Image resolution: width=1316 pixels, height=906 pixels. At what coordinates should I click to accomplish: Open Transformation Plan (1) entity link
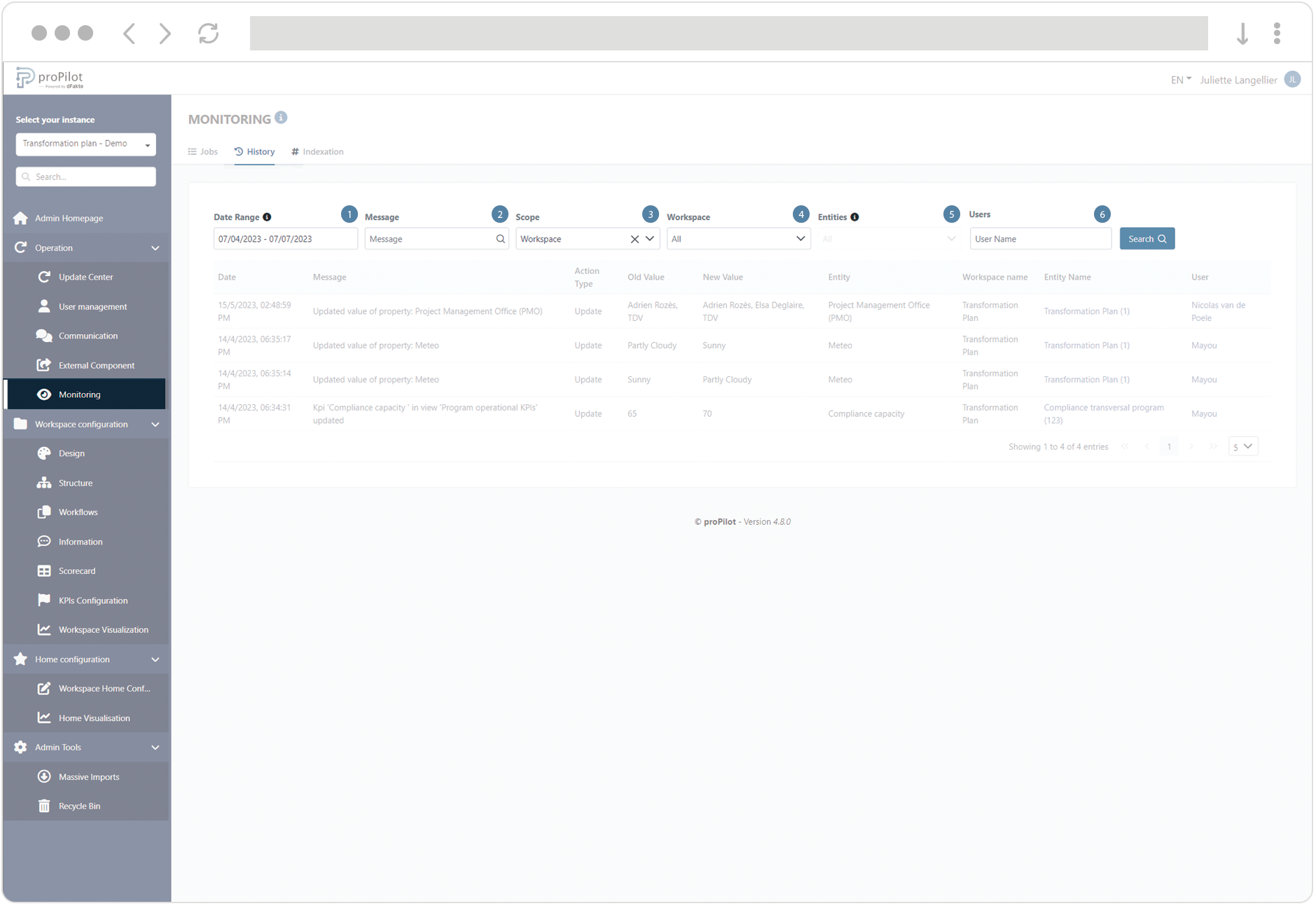[1086, 311]
